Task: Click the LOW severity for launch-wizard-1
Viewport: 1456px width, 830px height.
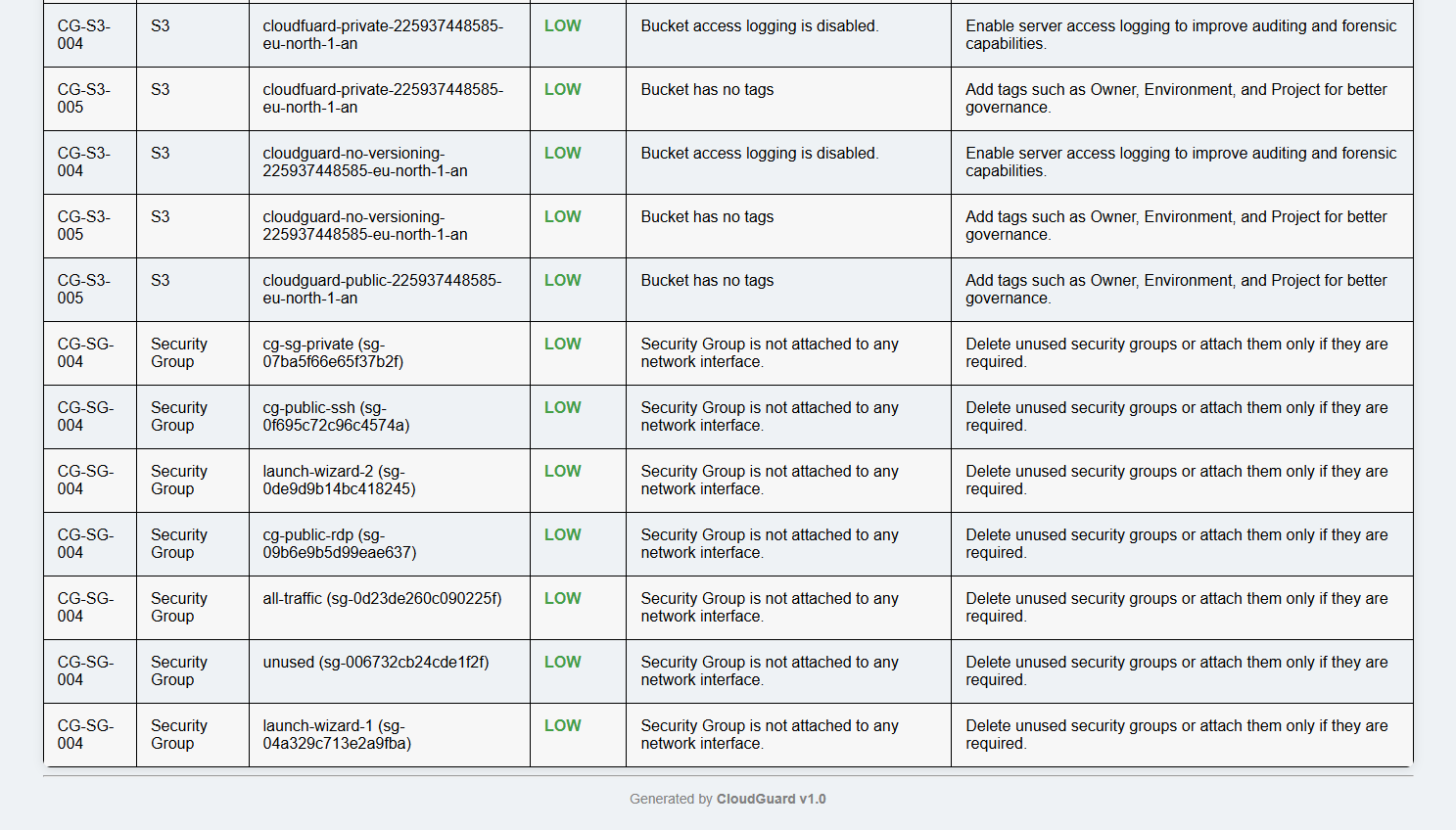Action: pos(562,725)
